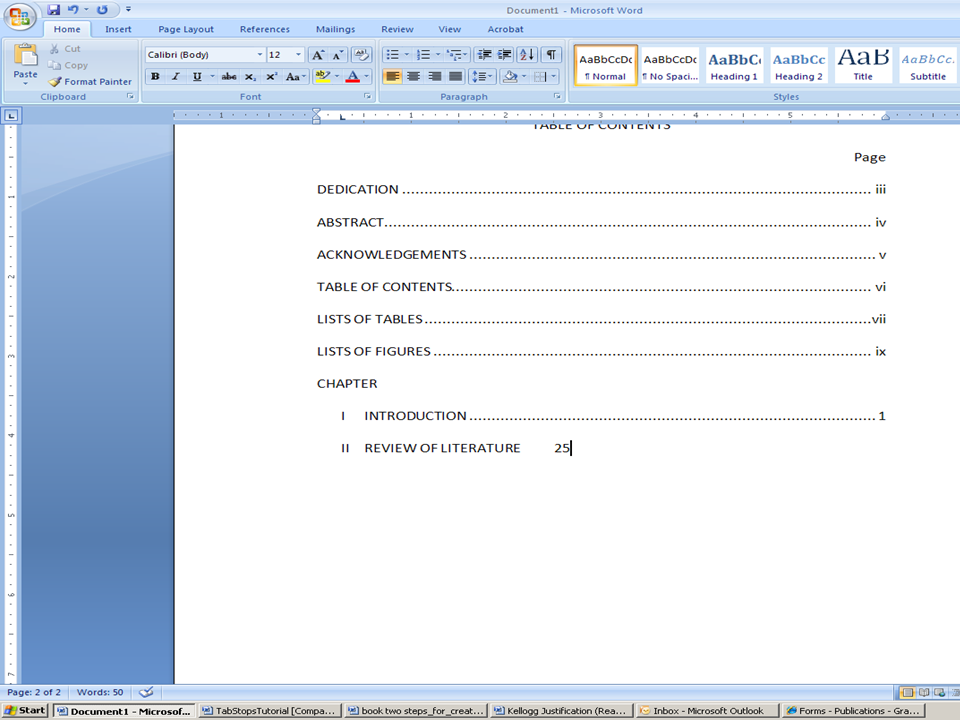Toggle Subscript formatting
This screenshot has height=720, width=960.
[250, 77]
